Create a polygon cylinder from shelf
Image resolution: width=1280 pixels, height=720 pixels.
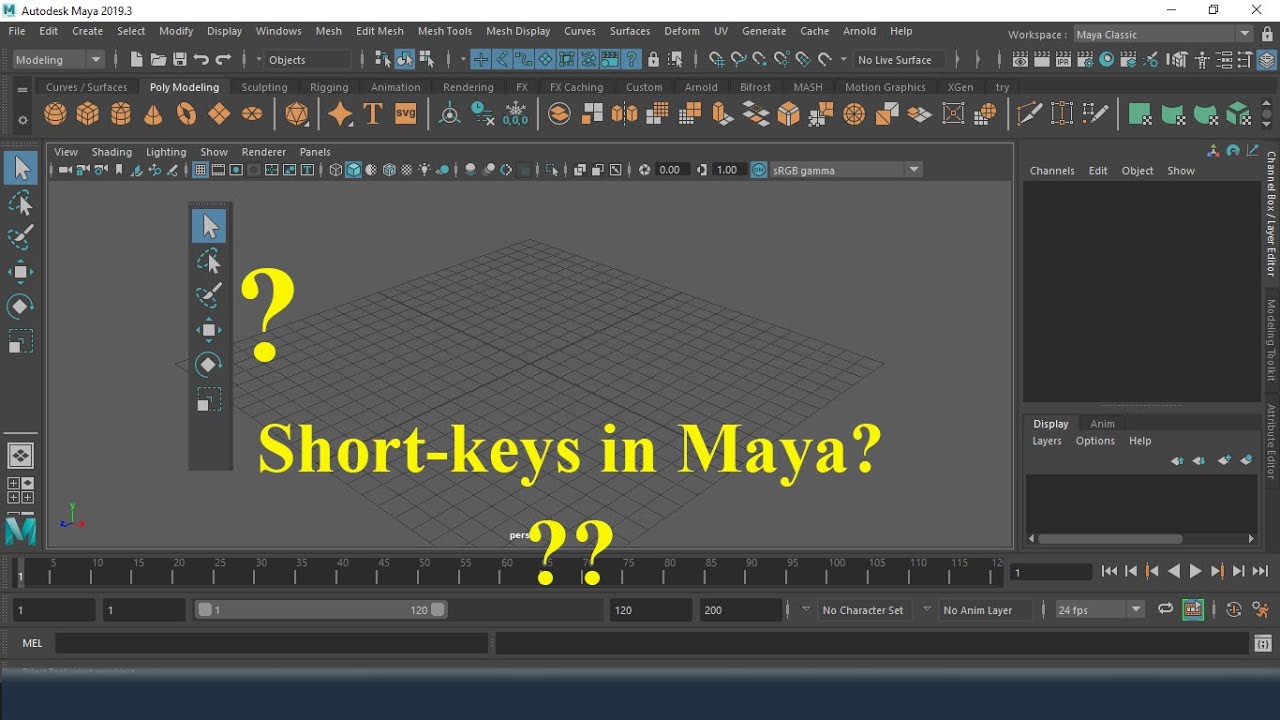[x=121, y=114]
